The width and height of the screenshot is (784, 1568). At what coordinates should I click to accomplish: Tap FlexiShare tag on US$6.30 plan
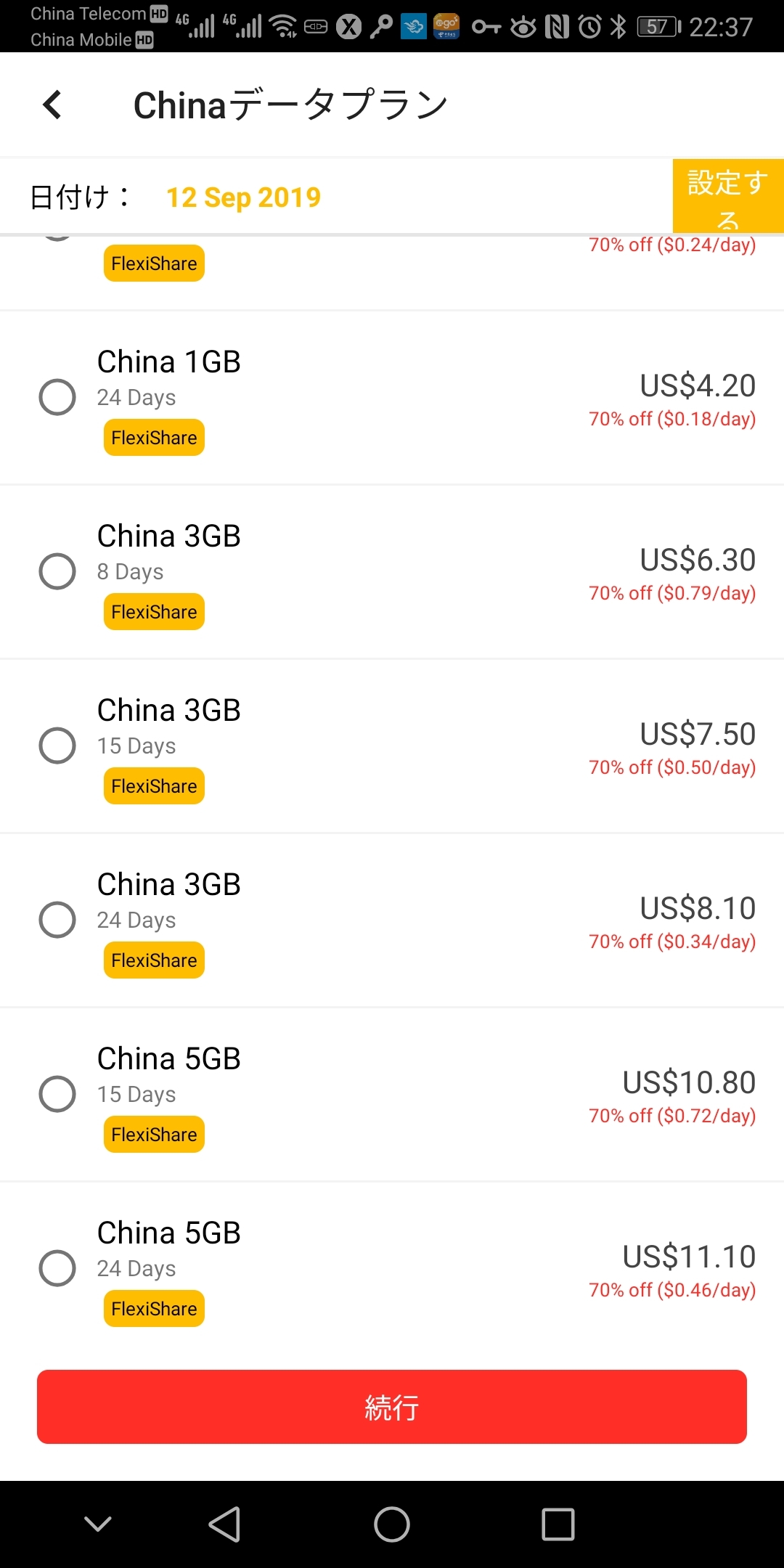154,612
